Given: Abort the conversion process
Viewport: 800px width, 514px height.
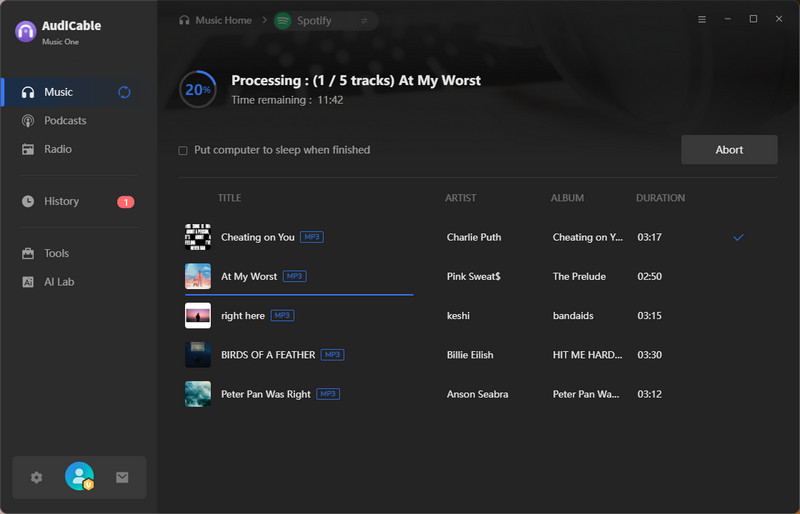Looking at the screenshot, I should [x=729, y=150].
